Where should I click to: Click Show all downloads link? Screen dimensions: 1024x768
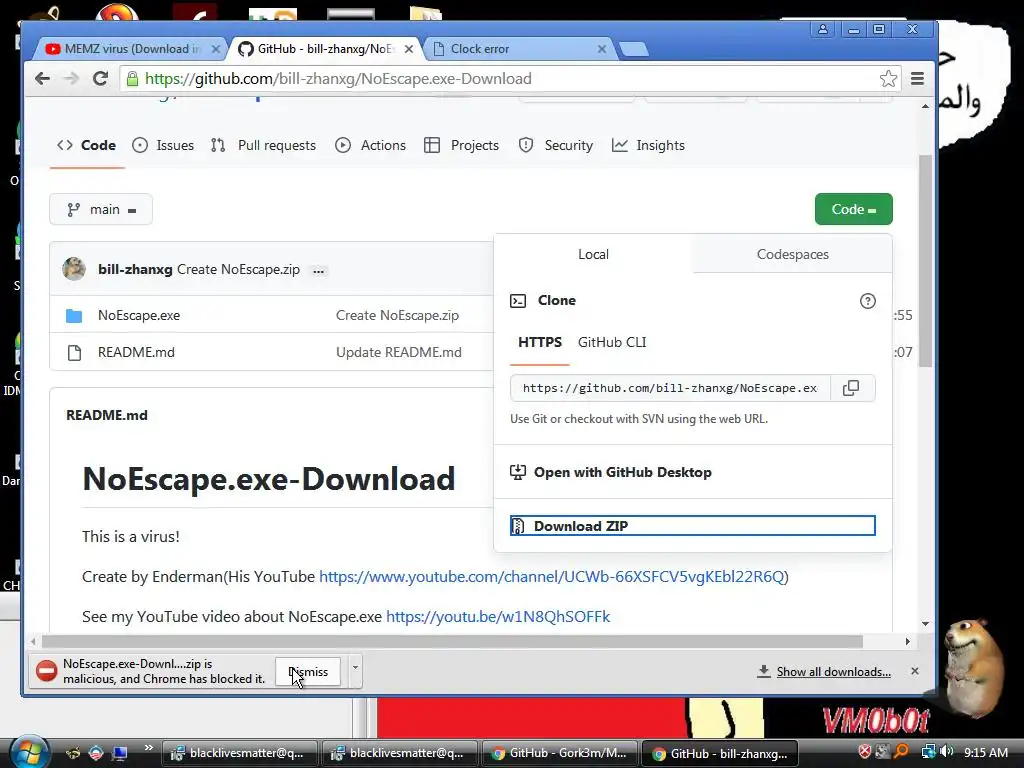pos(833,671)
